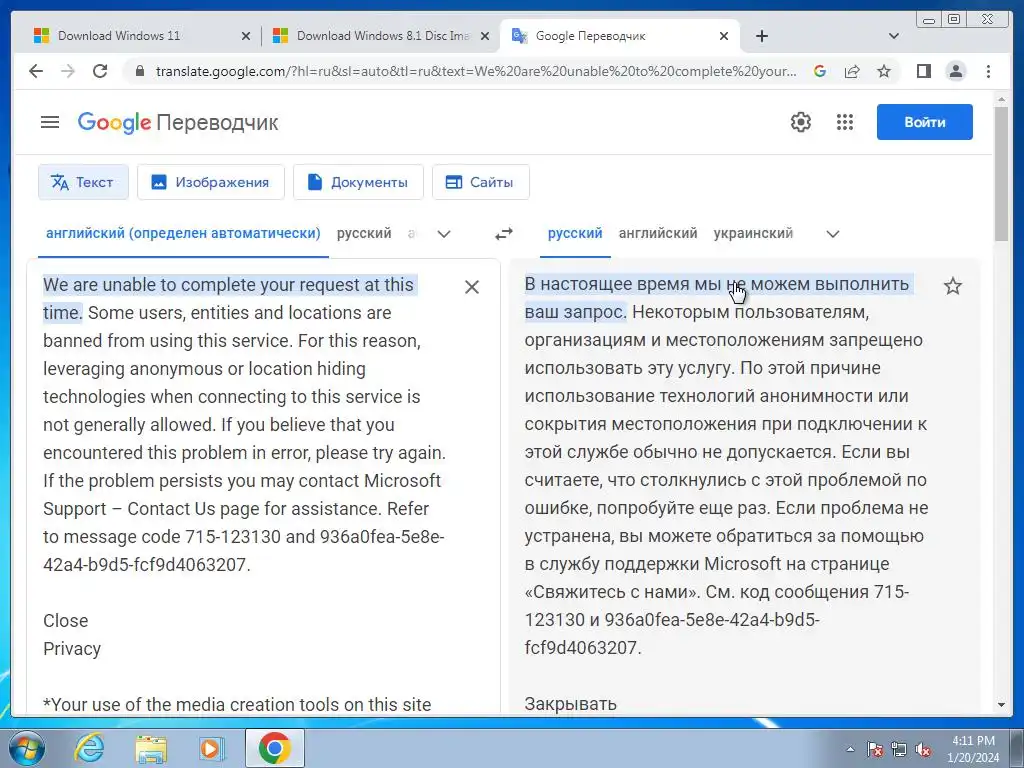Image resolution: width=1024 pixels, height=768 pixels.
Task: Open Windows Explorer from taskbar
Action: 151,748
